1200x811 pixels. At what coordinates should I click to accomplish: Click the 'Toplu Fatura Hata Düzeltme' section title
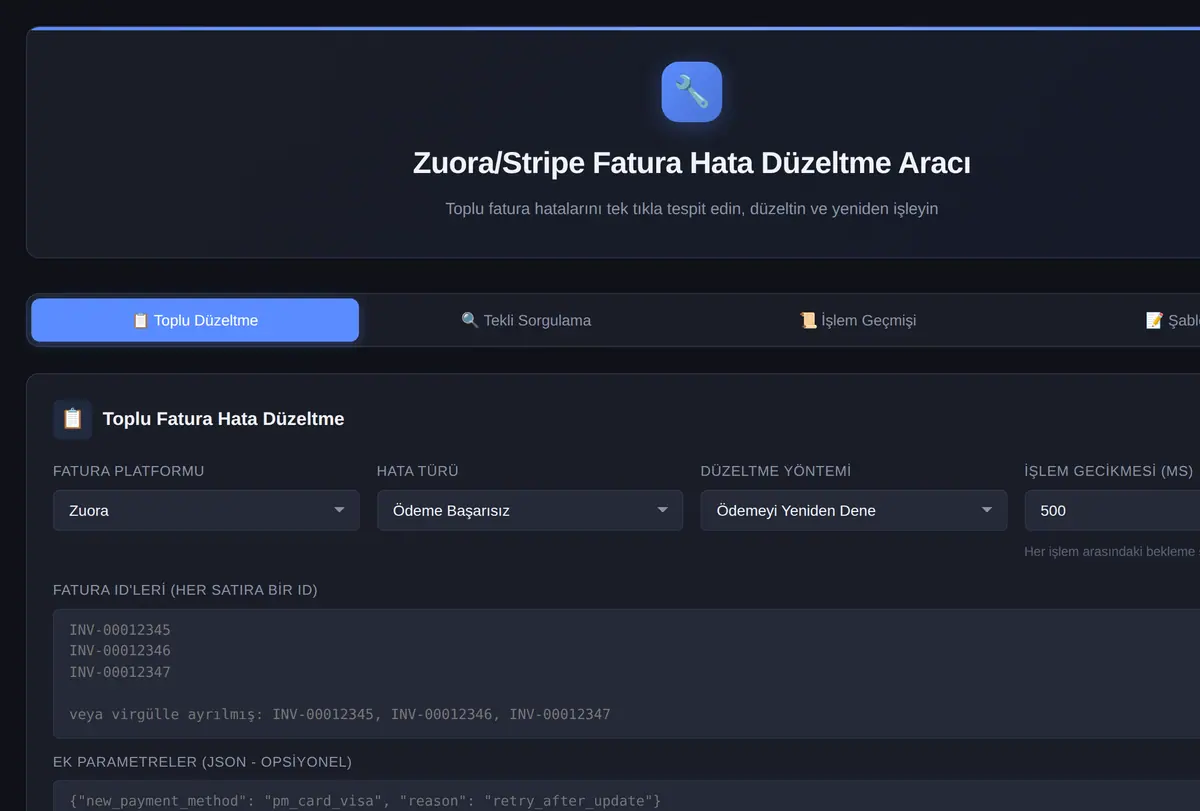(223, 419)
